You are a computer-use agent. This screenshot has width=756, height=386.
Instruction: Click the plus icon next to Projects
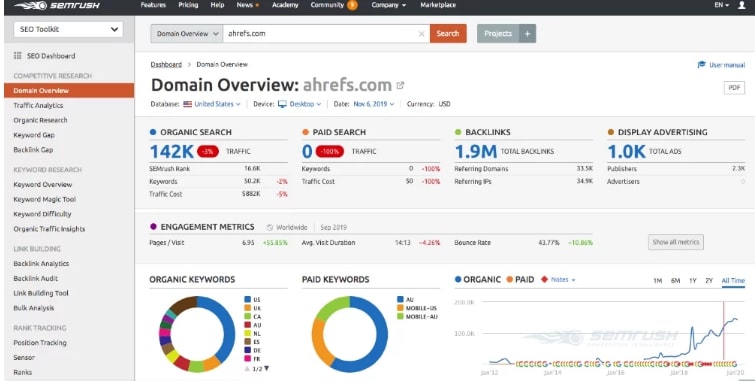click(527, 34)
